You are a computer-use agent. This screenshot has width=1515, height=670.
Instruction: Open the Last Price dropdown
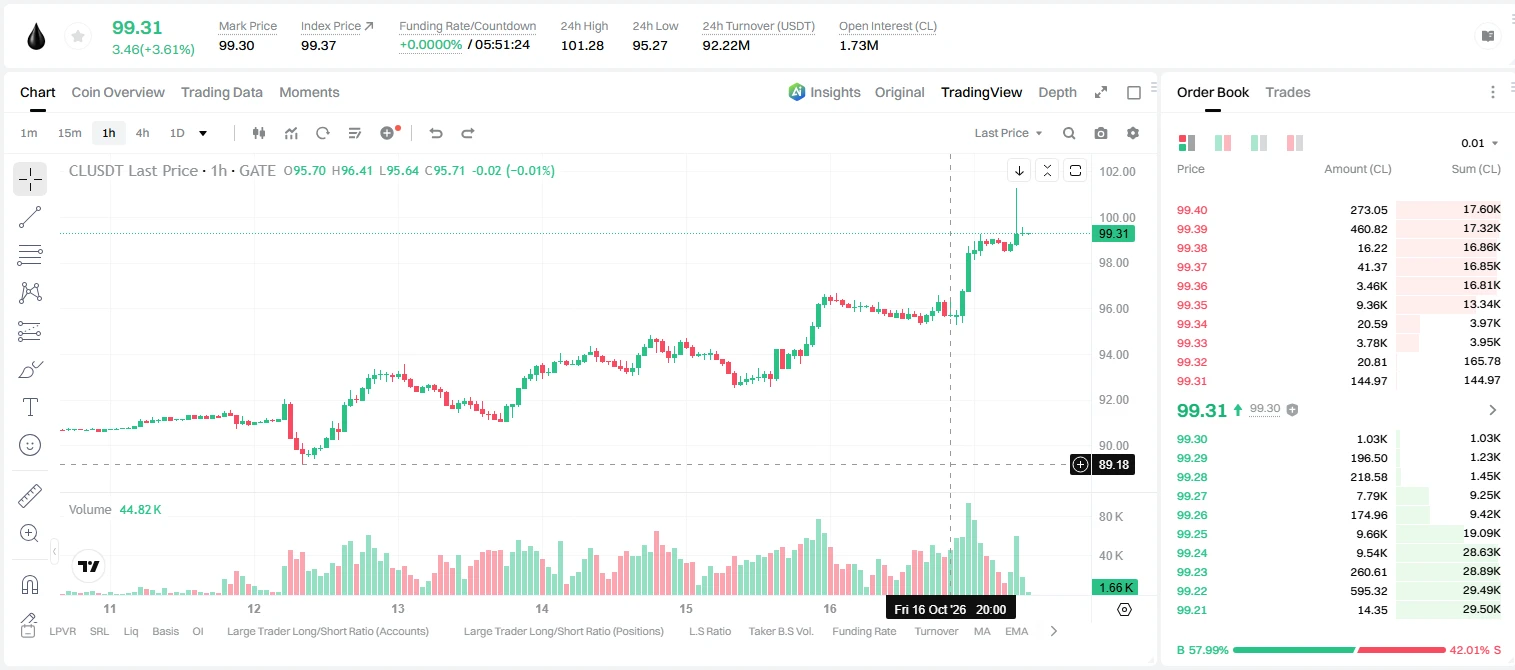point(1008,133)
